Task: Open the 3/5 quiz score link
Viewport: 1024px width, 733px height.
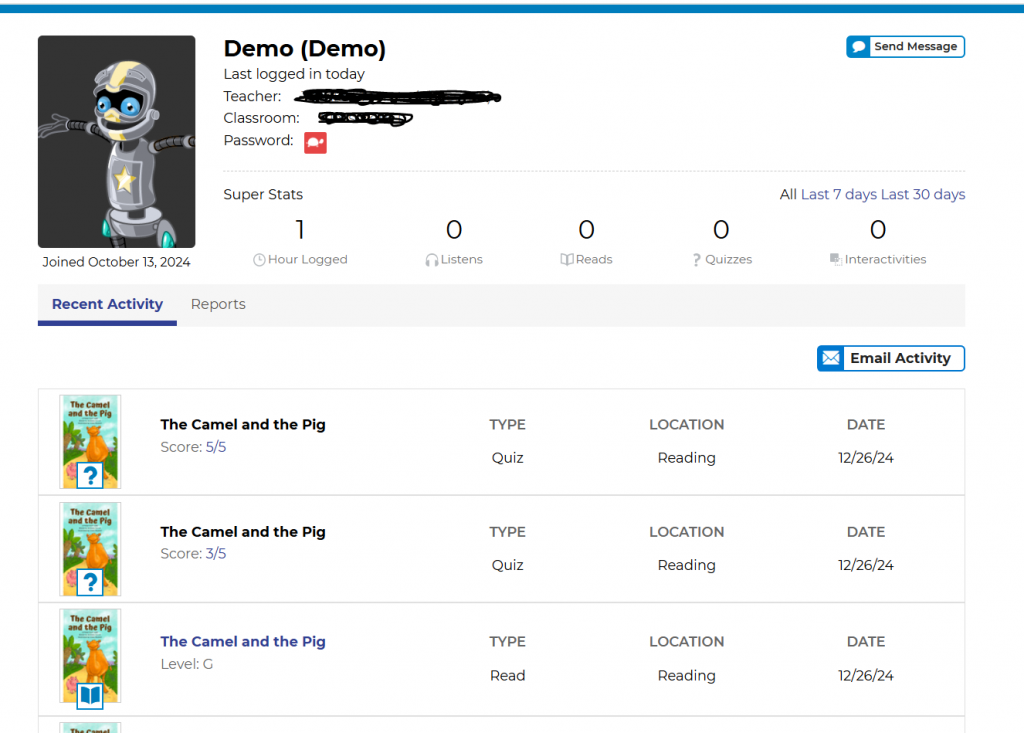Action: pyautogui.click(x=216, y=554)
